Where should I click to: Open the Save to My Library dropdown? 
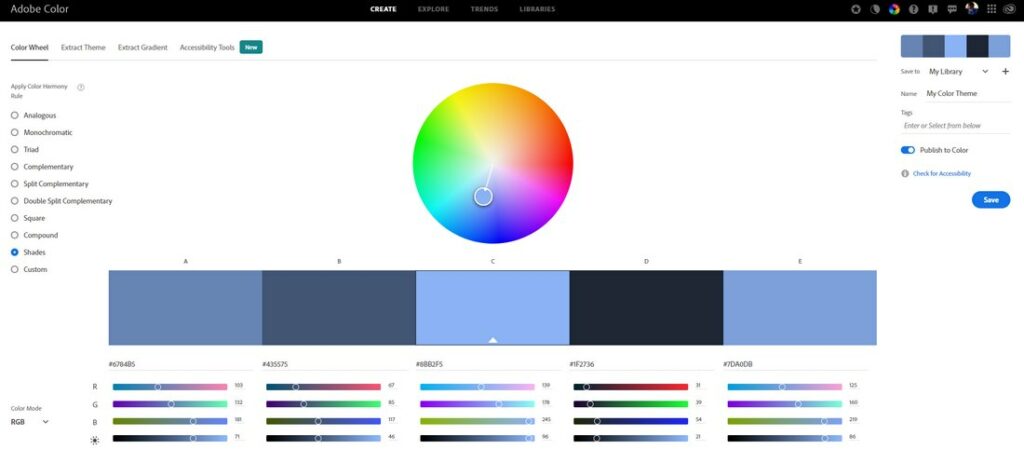click(x=958, y=72)
